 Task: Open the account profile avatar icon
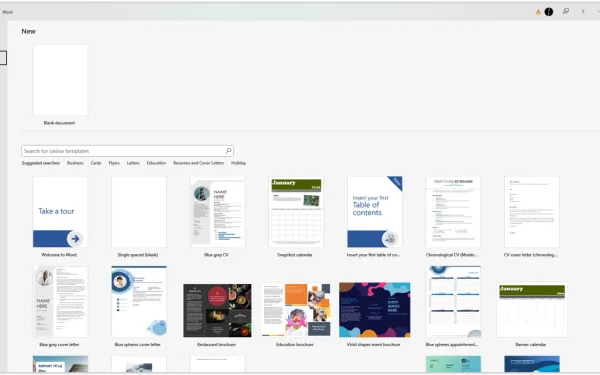pos(549,12)
